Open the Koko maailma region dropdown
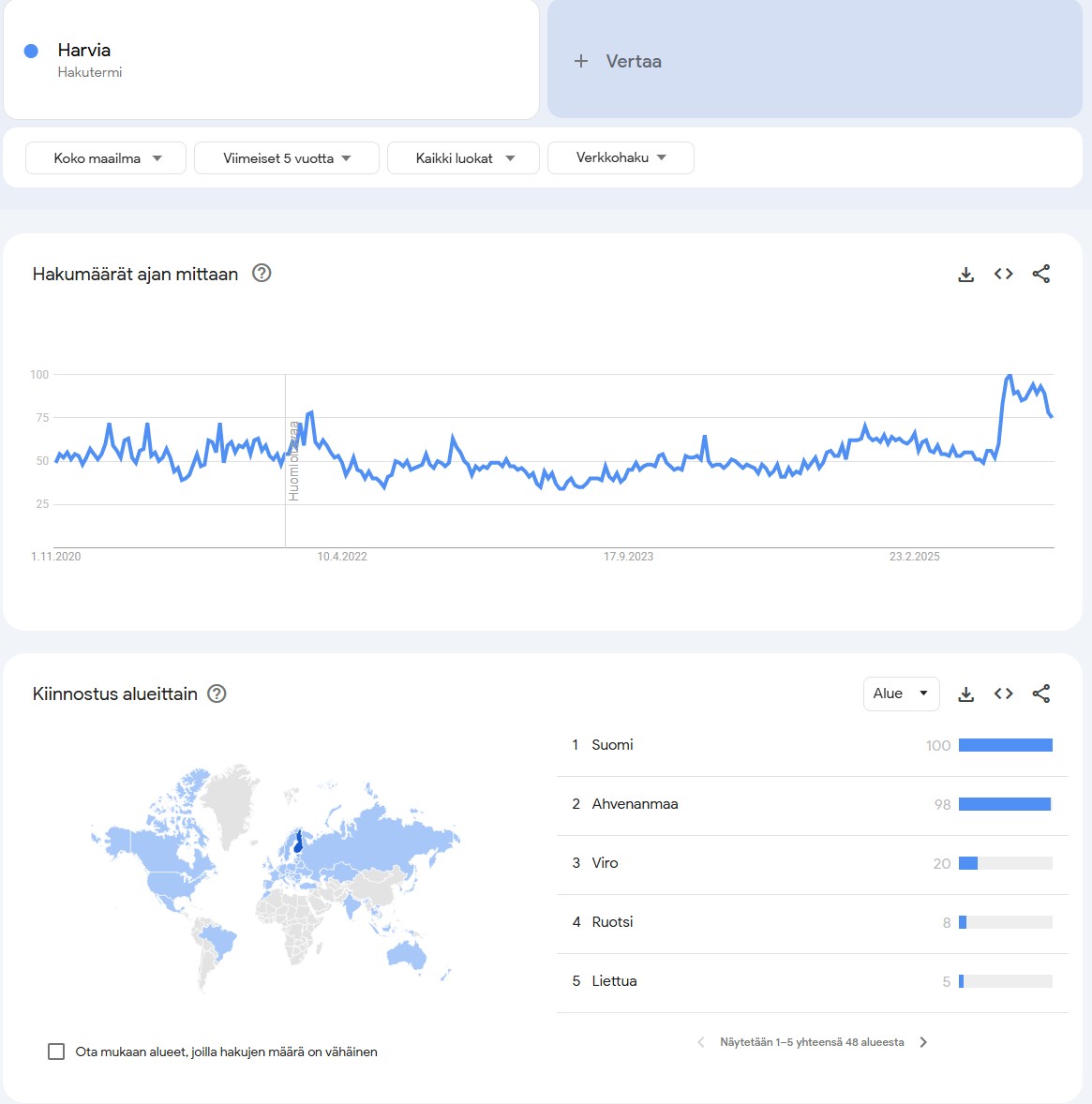The image size is (1092, 1104). click(106, 158)
